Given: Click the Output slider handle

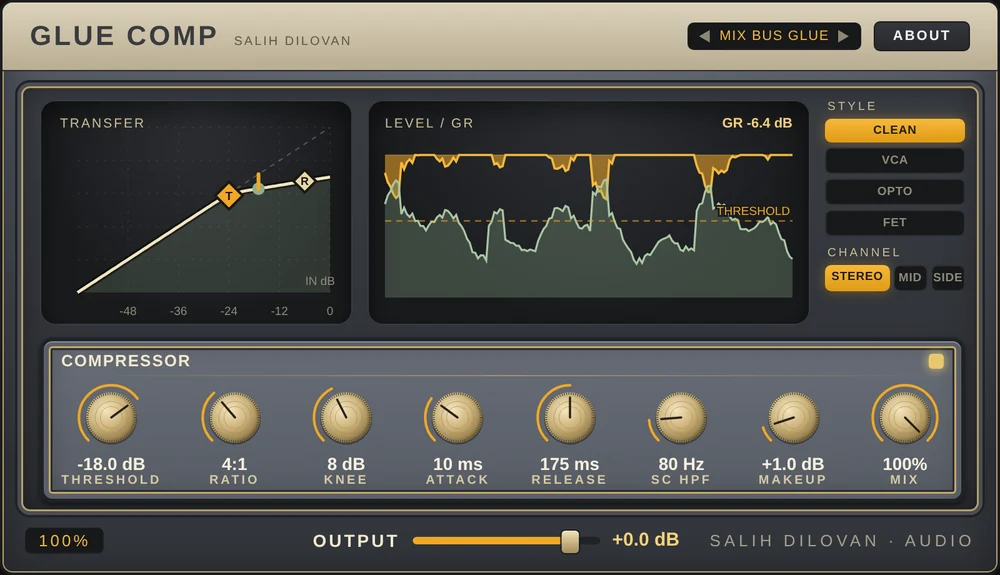Looking at the screenshot, I should (x=570, y=541).
